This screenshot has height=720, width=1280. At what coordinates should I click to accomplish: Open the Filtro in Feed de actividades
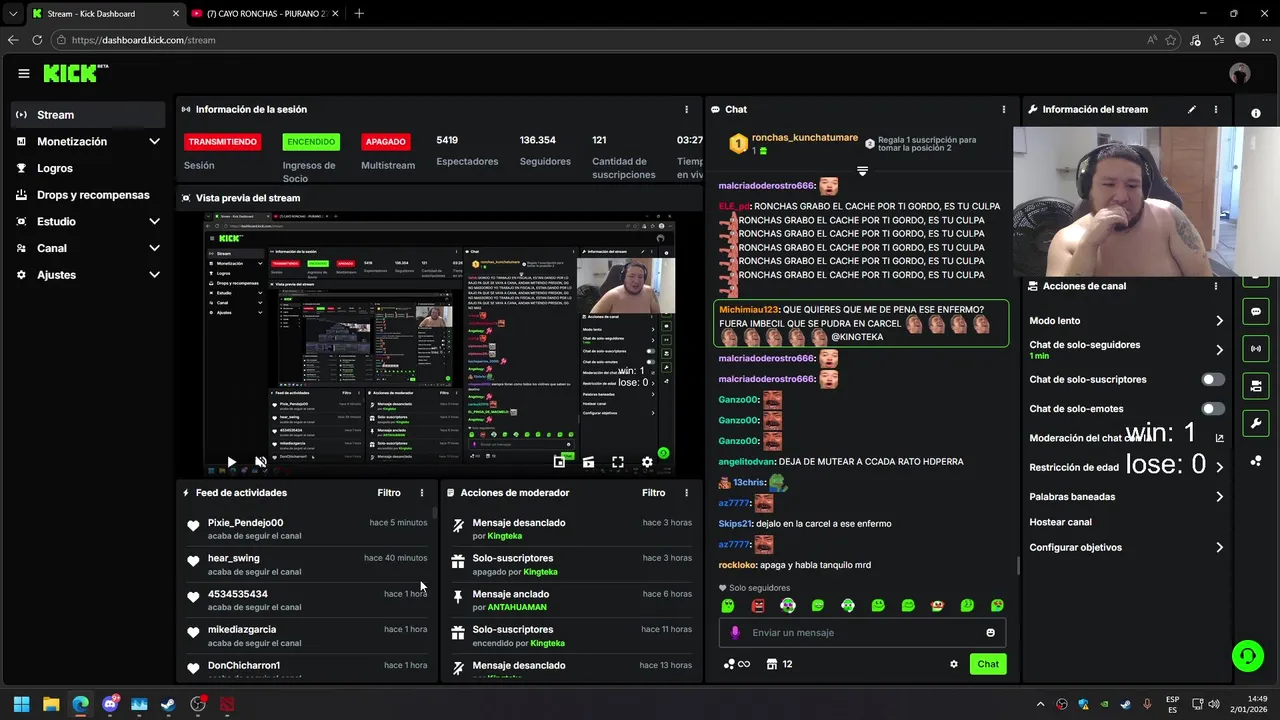pos(389,493)
